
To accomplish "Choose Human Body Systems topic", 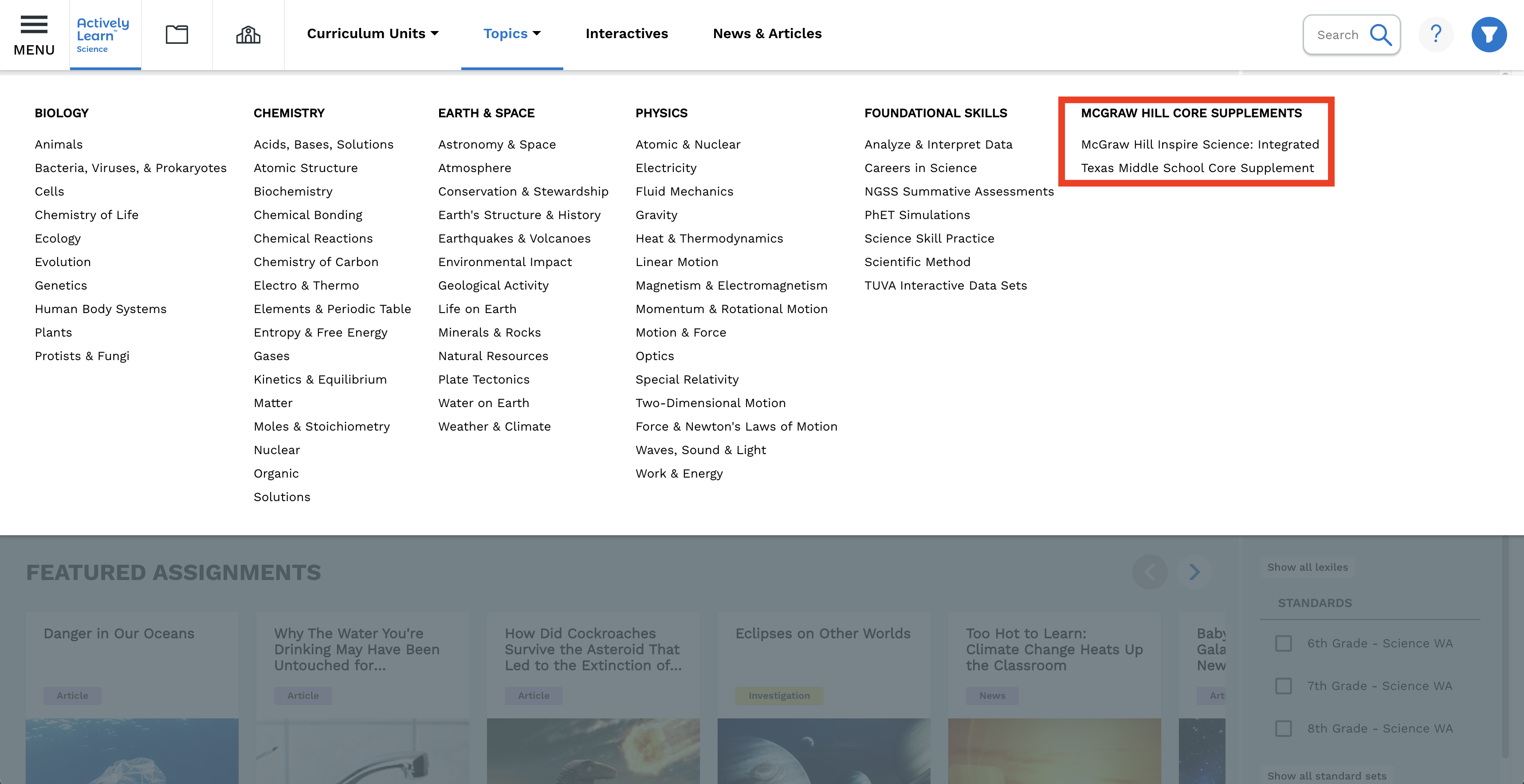I will pyautogui.click(x=101, y=309).
